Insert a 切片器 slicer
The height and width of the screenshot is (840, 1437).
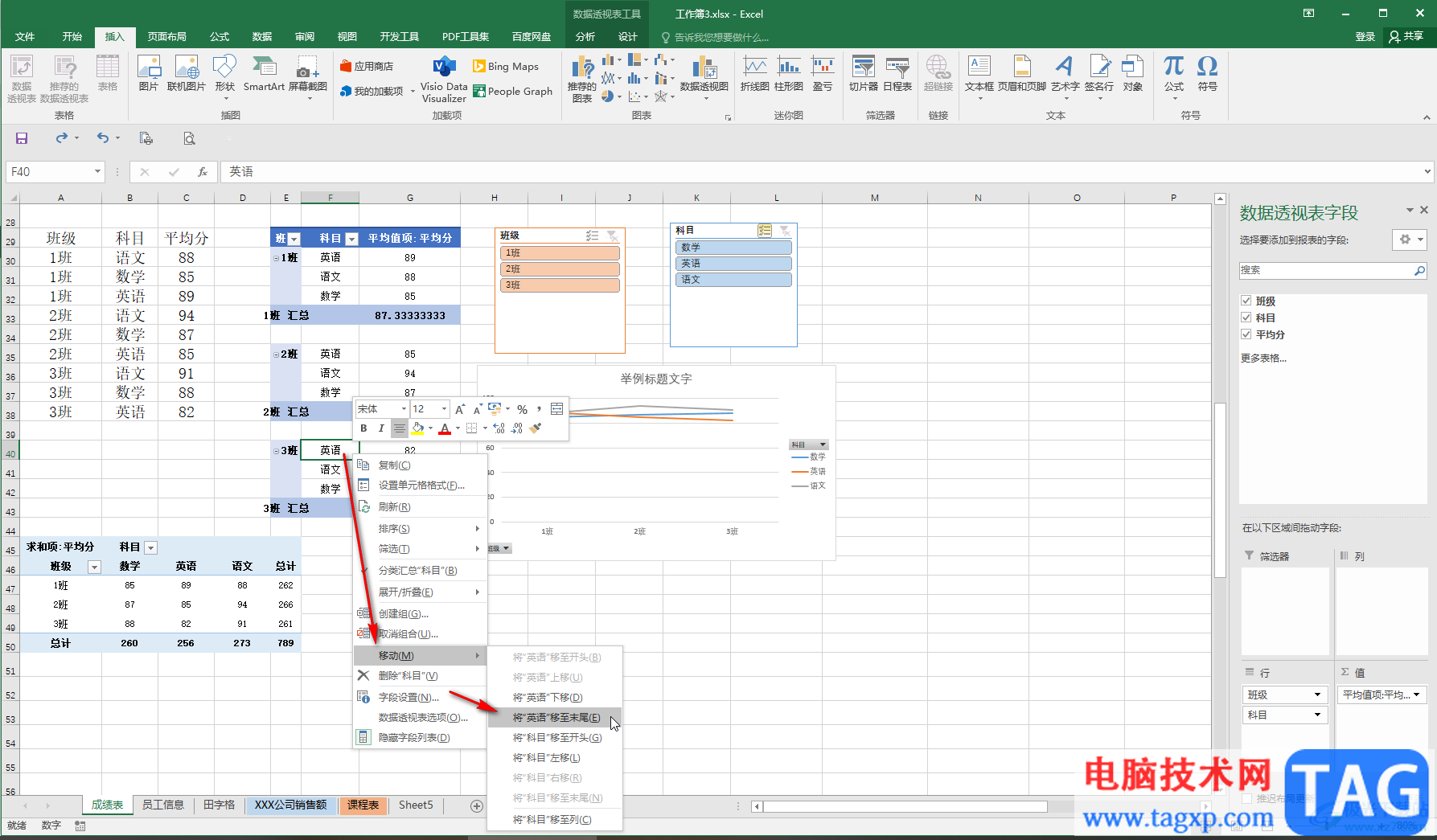pos(863,73)
